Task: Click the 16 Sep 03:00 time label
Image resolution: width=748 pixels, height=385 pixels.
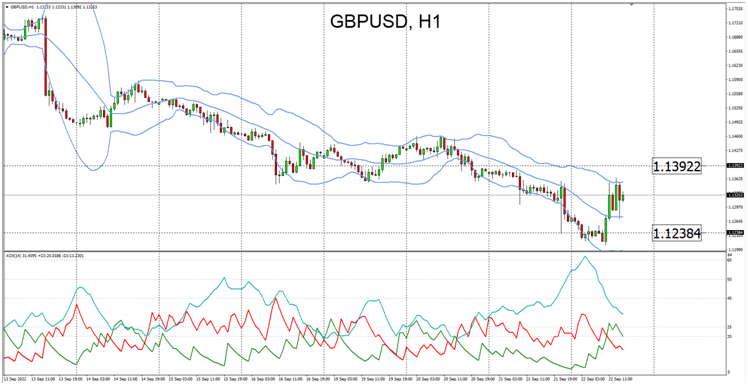Action: point(263,378)
